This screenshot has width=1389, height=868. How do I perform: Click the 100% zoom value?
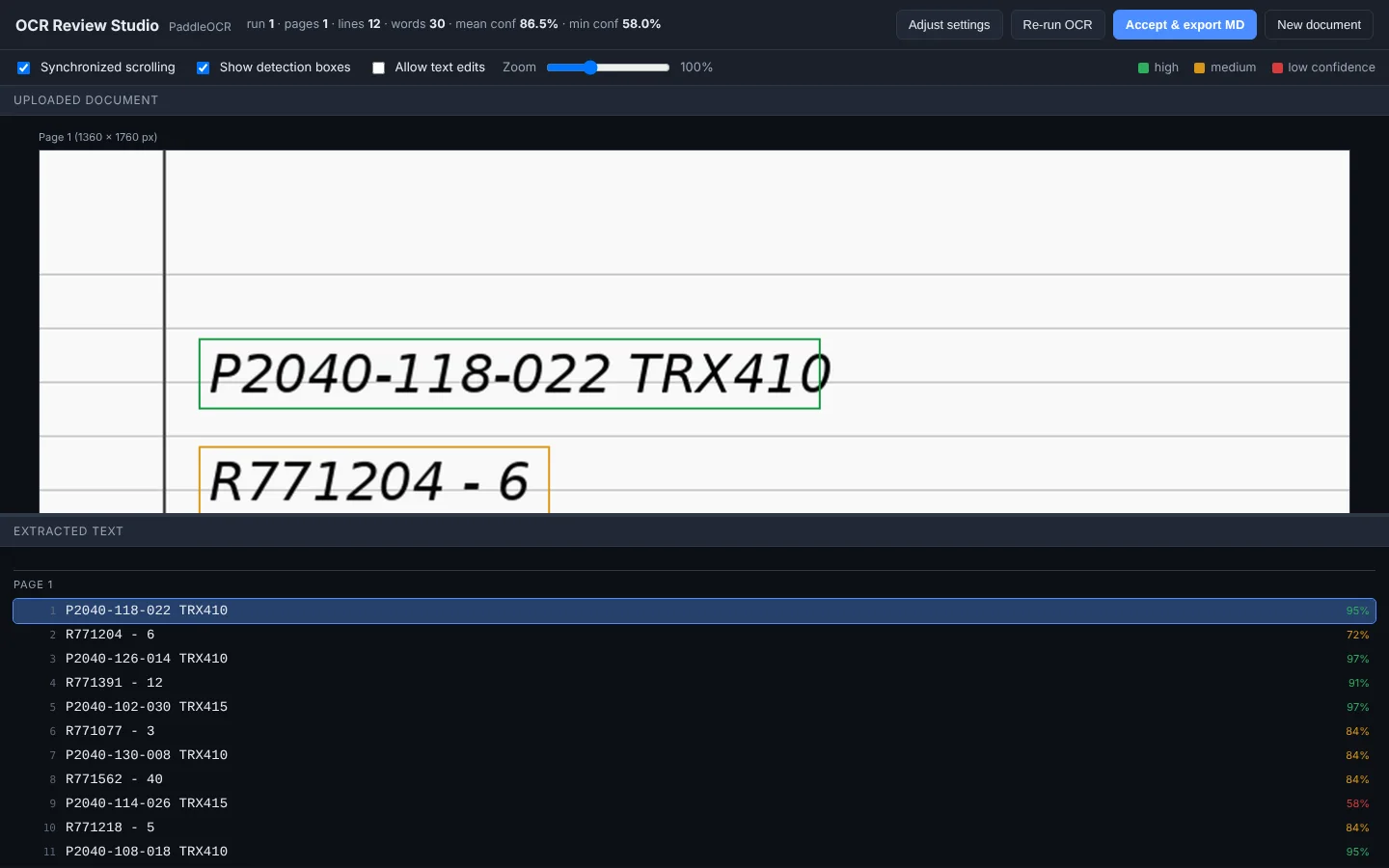[x=696, y=68]
